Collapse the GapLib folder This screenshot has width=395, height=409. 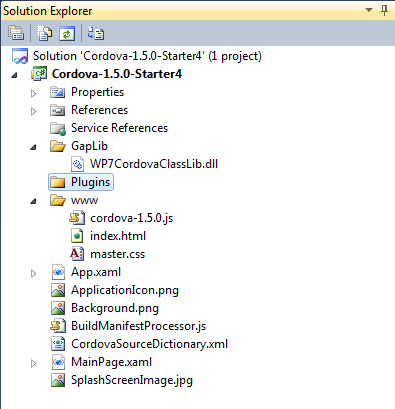33,147
